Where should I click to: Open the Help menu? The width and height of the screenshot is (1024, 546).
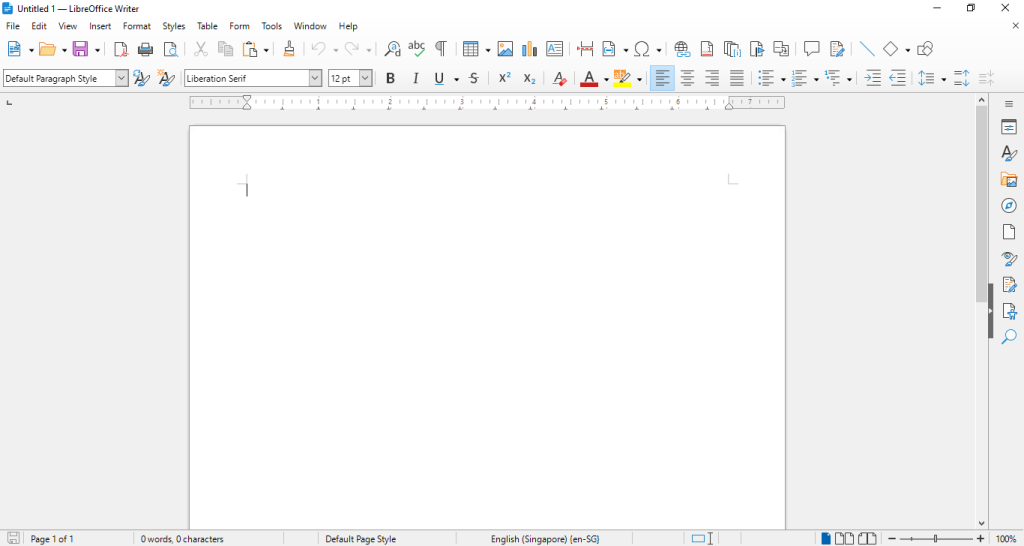pos(348,26)
